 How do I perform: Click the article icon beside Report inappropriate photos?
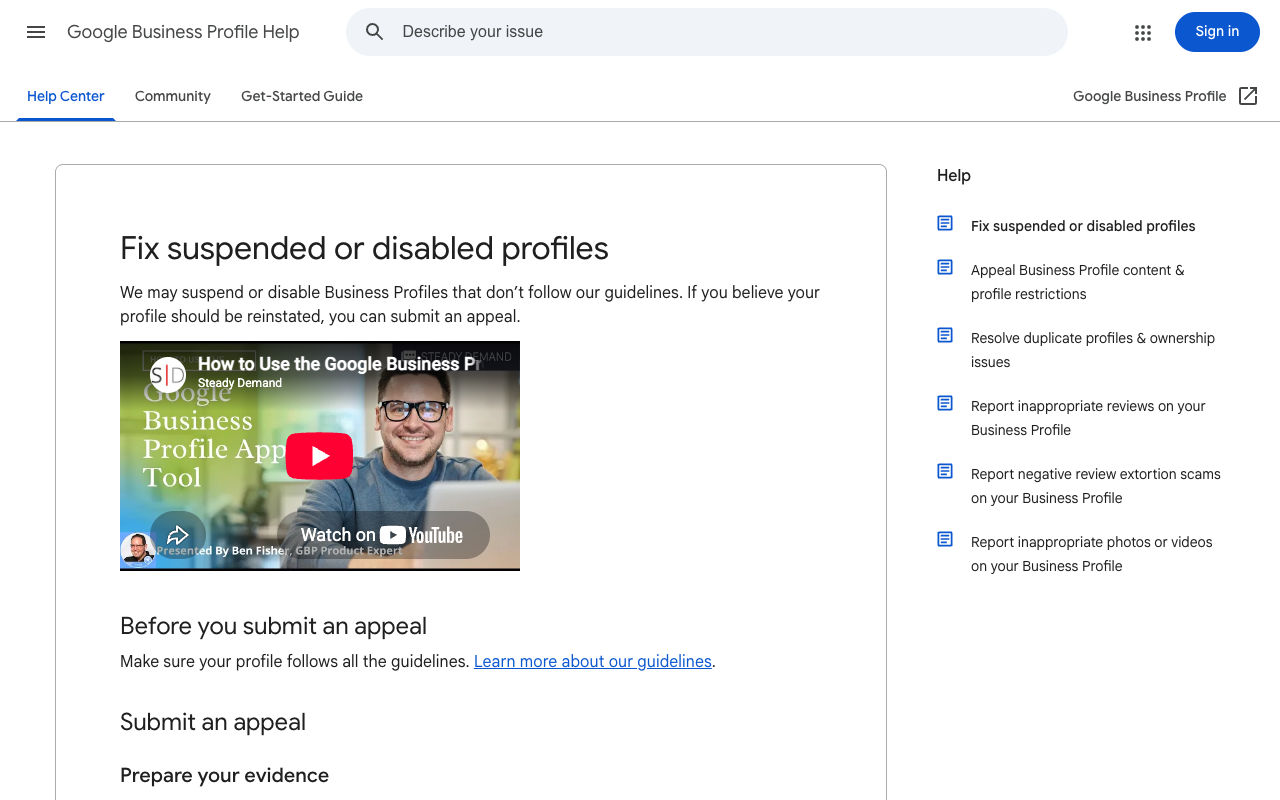tap(945, 539)
